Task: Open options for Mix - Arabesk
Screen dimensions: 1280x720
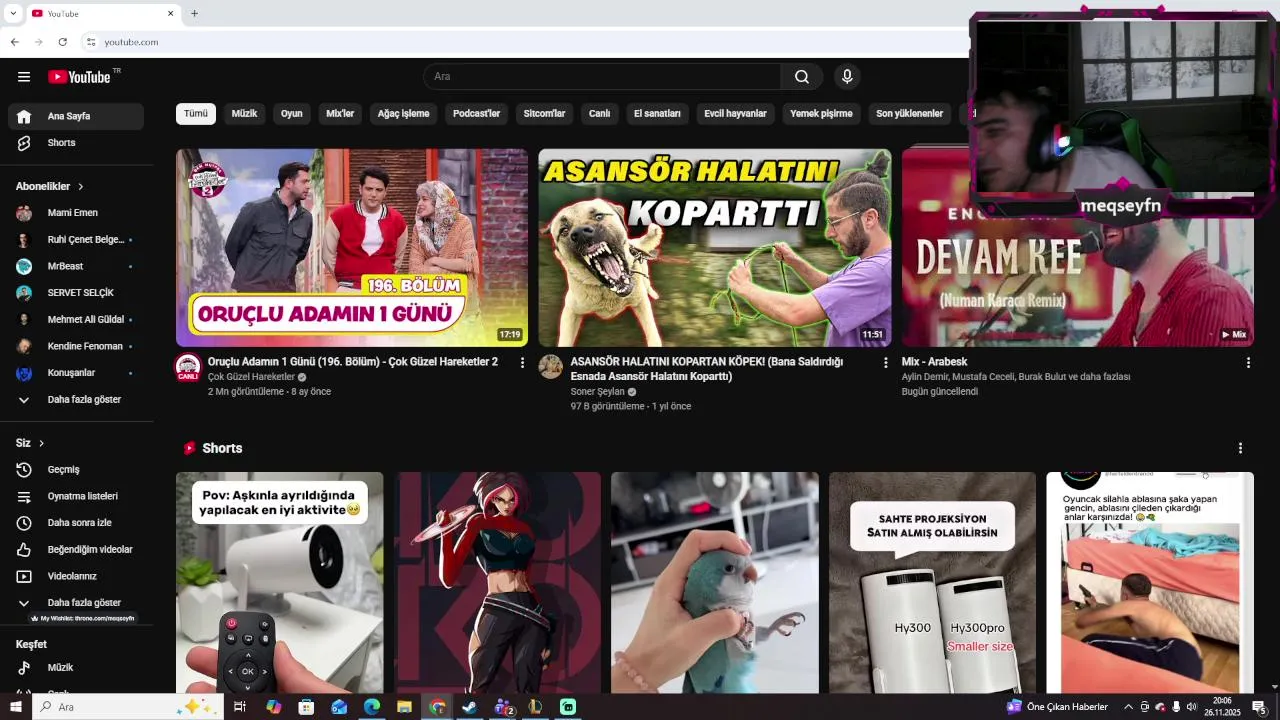Action: [x=1248, y=362]
